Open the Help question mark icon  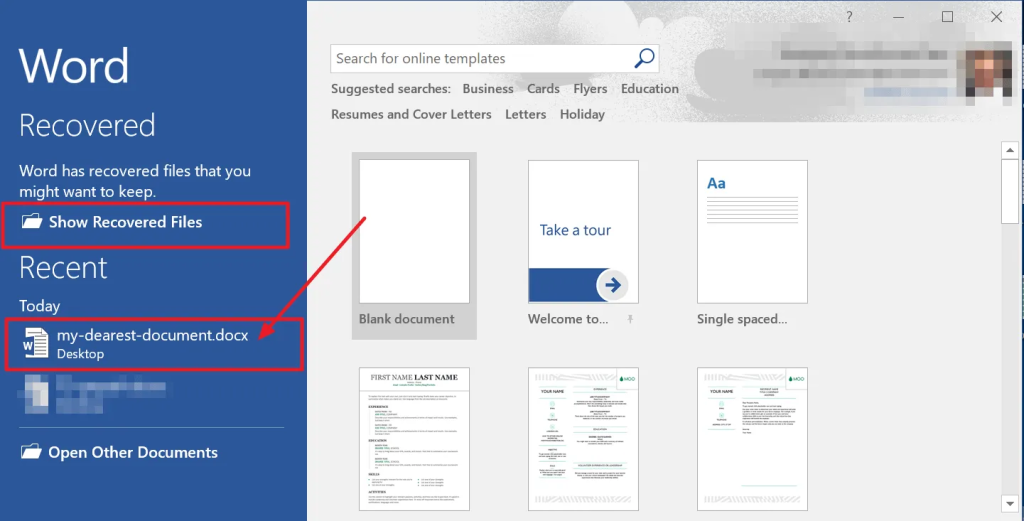tap(849, 17)
